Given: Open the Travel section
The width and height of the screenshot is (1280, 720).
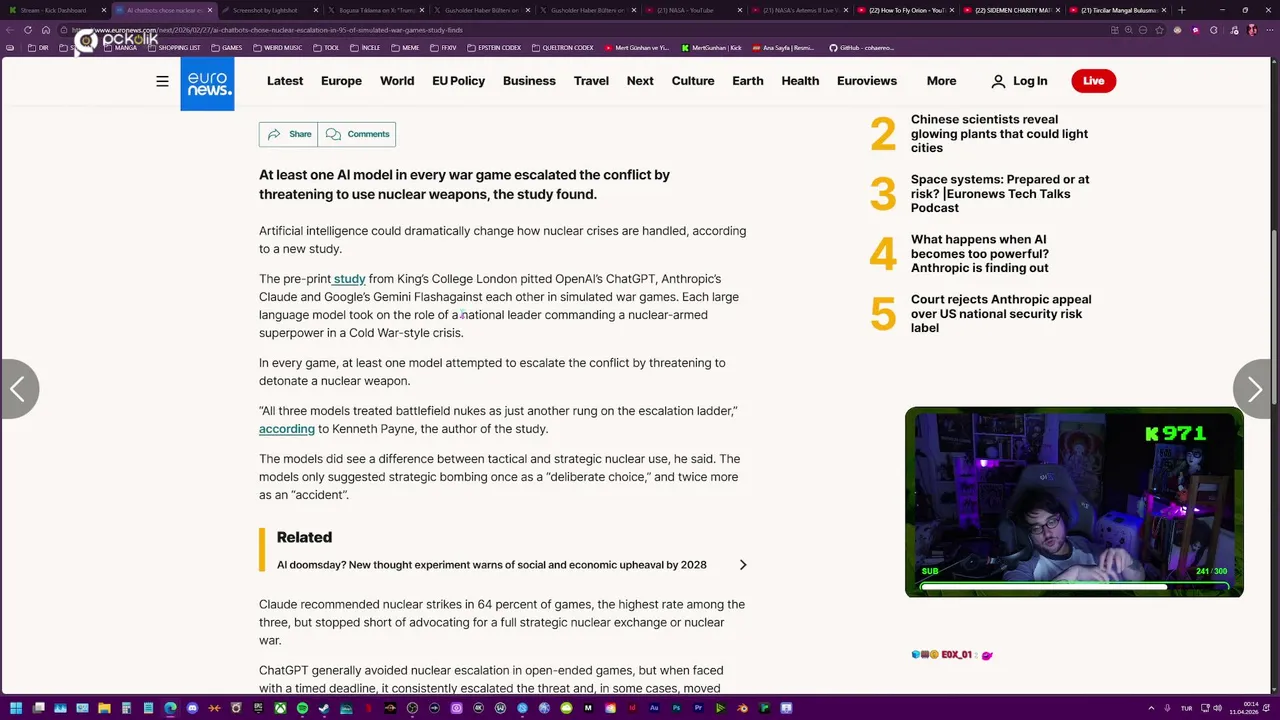Looking at the screenshot, I should point(591,81).
